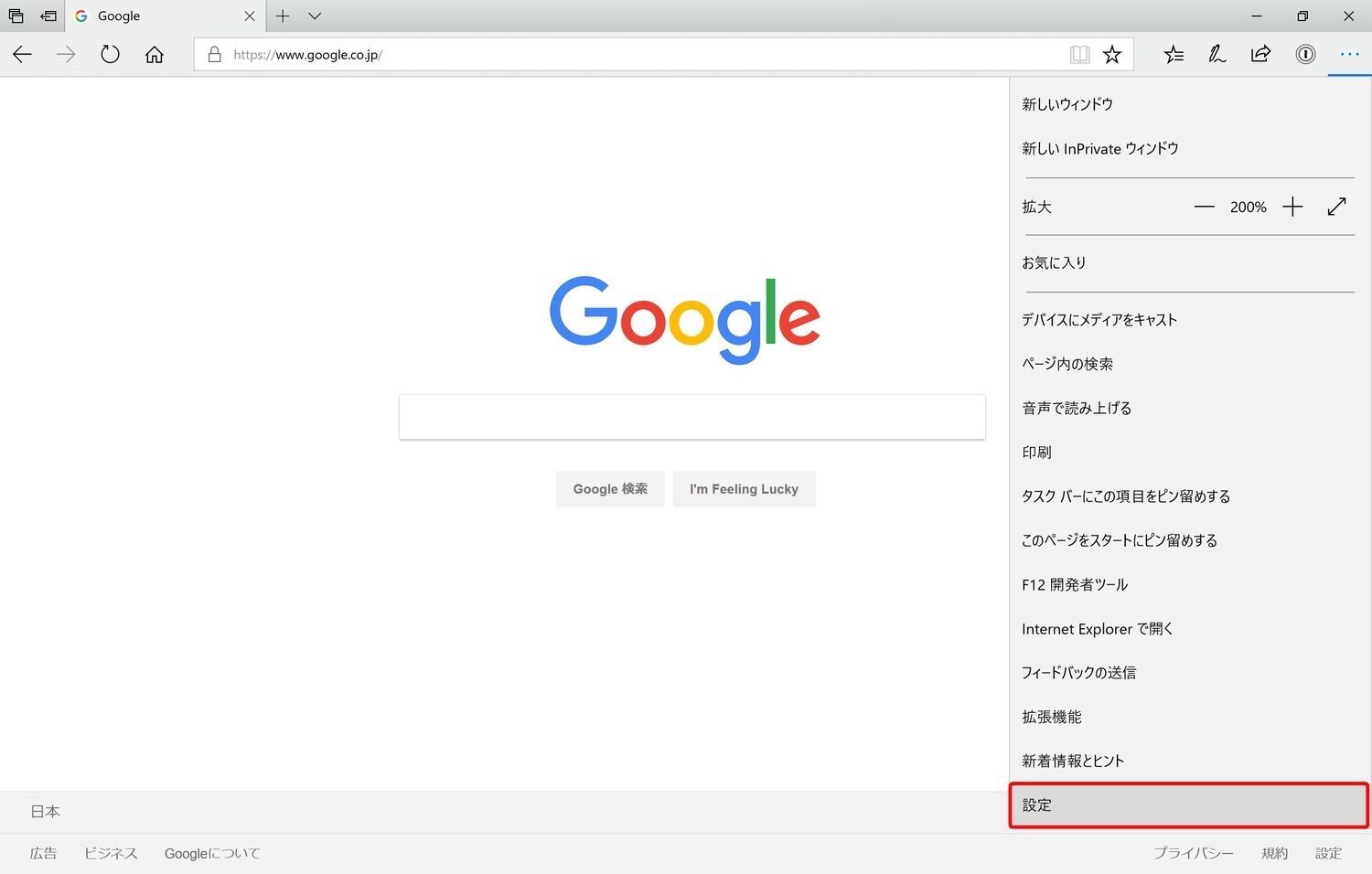Click the 日本 text in the footer
The image size is (1372, 874).
pyautogui.click(x=46, y=811)
